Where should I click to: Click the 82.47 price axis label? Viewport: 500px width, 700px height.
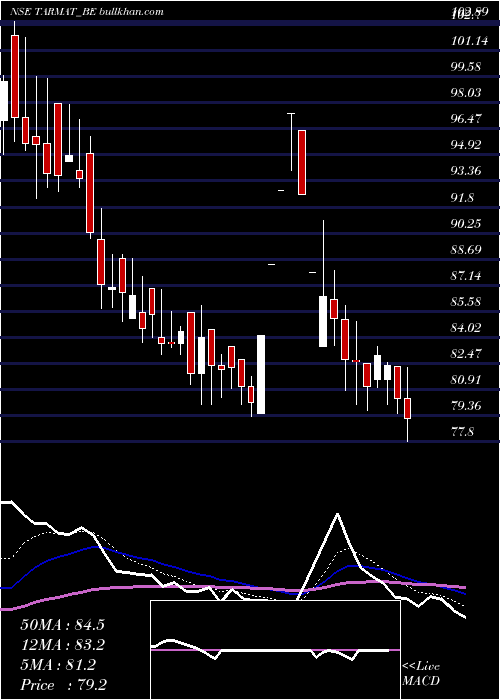point(466,354)
